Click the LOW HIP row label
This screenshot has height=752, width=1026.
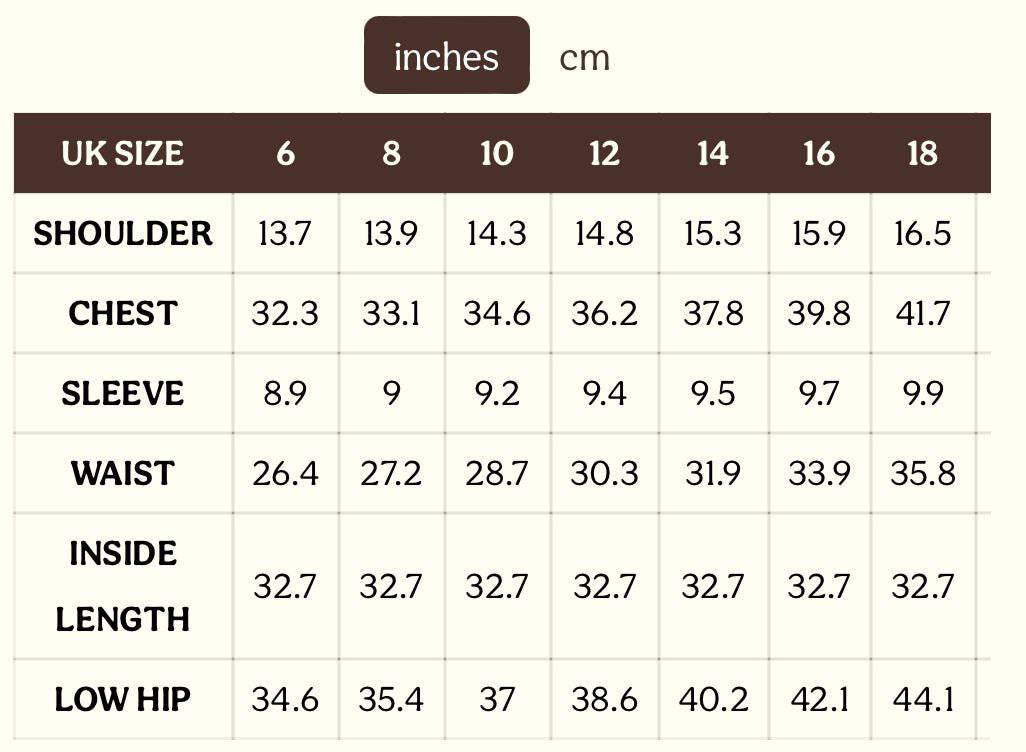pyautogui.click(x=122, y=699)
